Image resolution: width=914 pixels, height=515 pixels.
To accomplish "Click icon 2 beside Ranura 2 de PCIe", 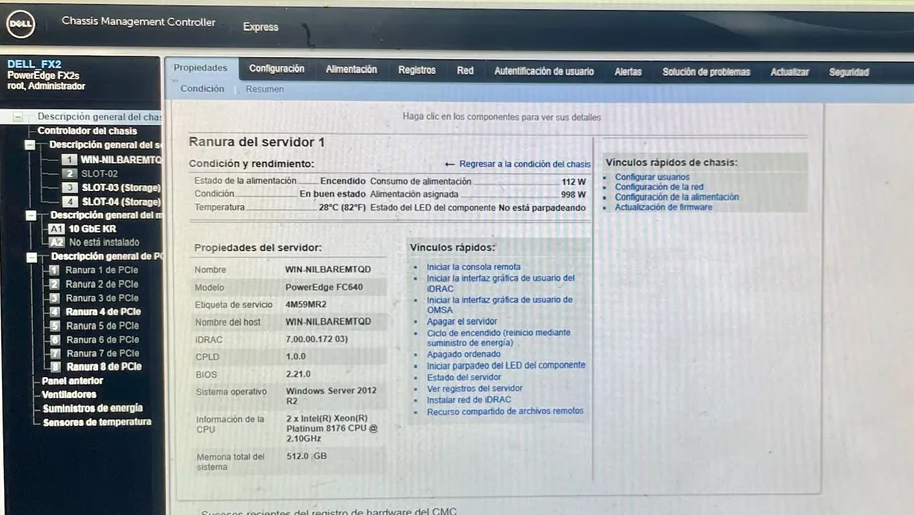I will point(54,284).
